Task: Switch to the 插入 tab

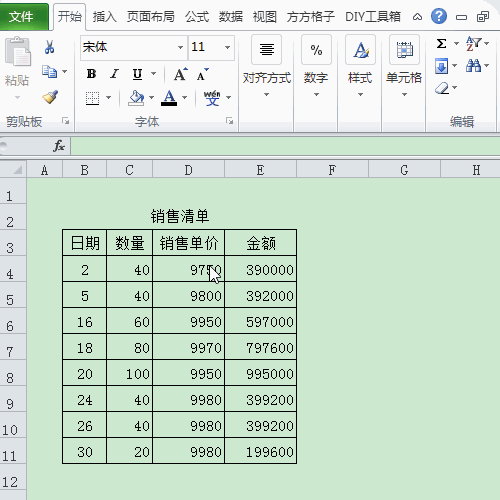Action: click(x=104, y=17)
